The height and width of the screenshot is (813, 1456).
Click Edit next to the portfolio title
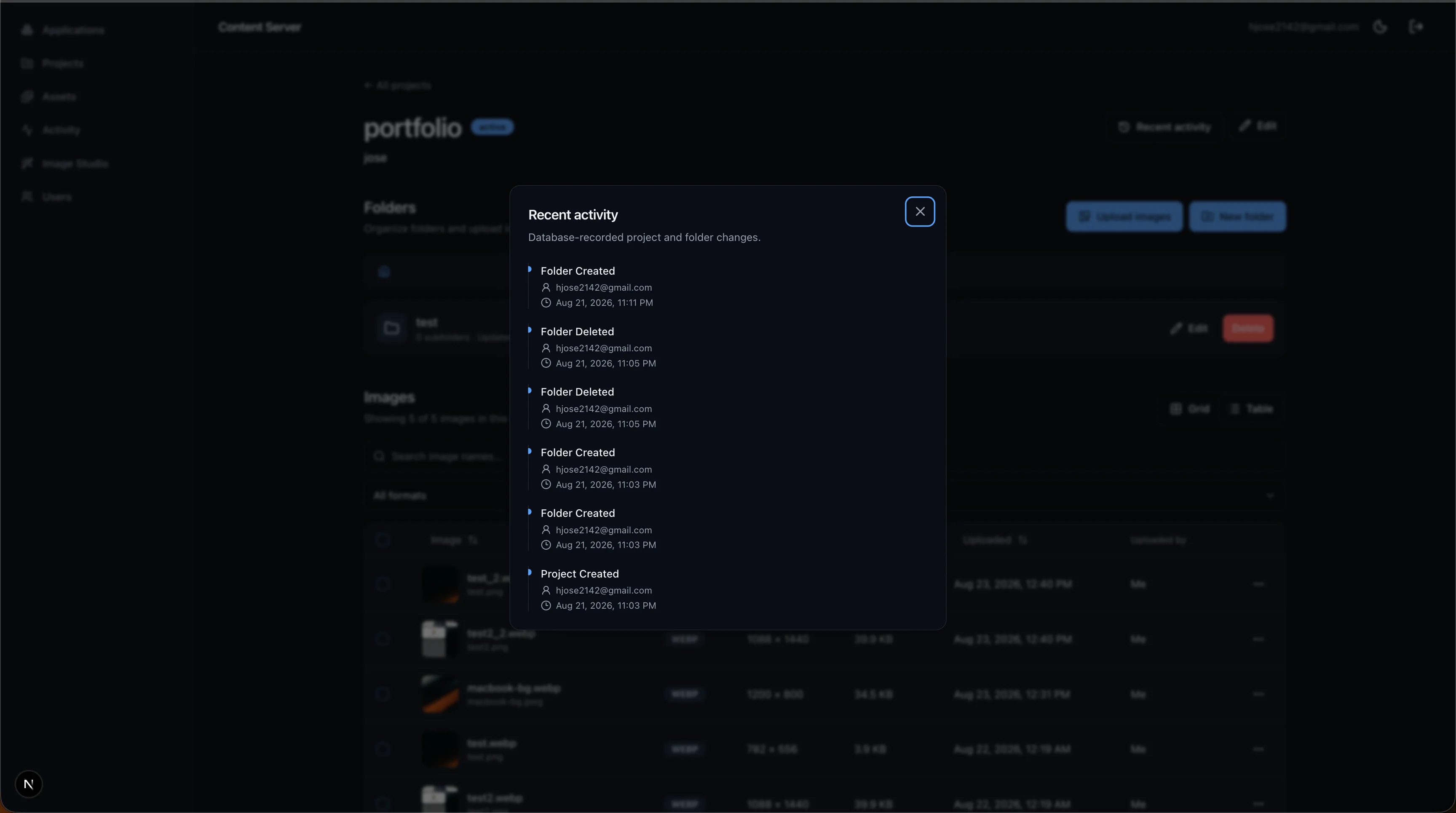1258,126
